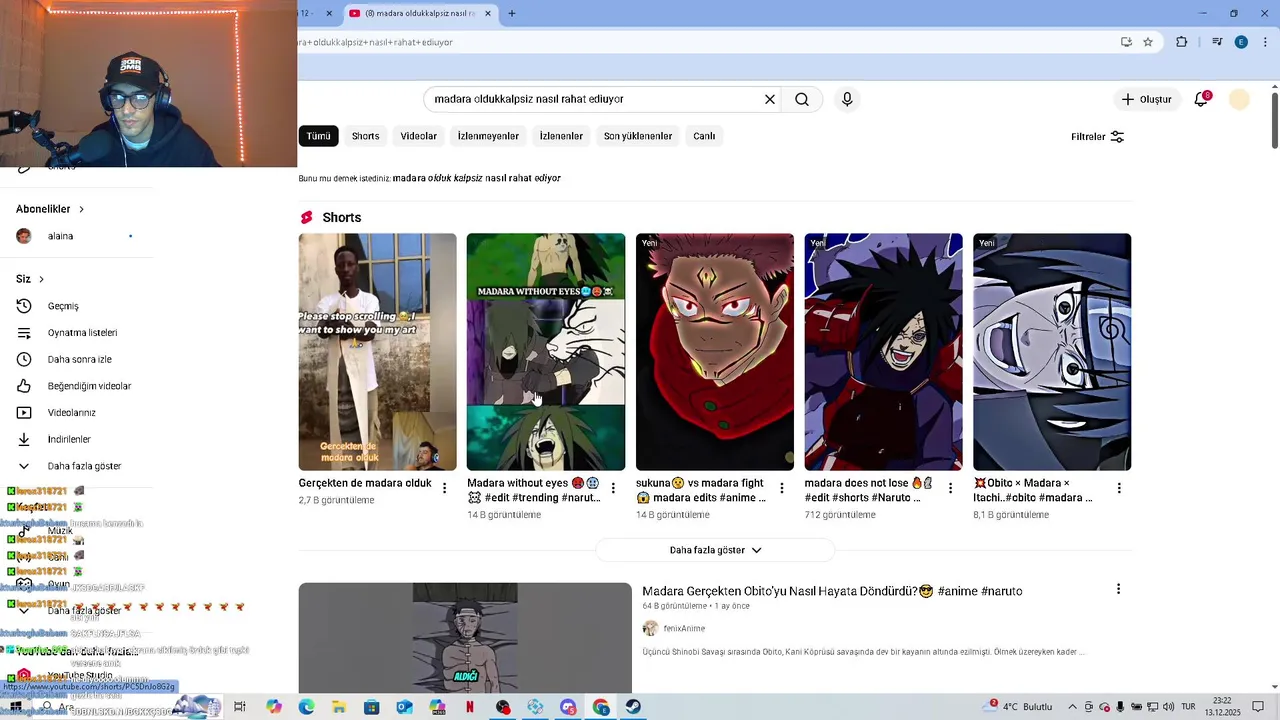Open the Filtreler filter options
1280x720 pixels.
(1097, 136)
